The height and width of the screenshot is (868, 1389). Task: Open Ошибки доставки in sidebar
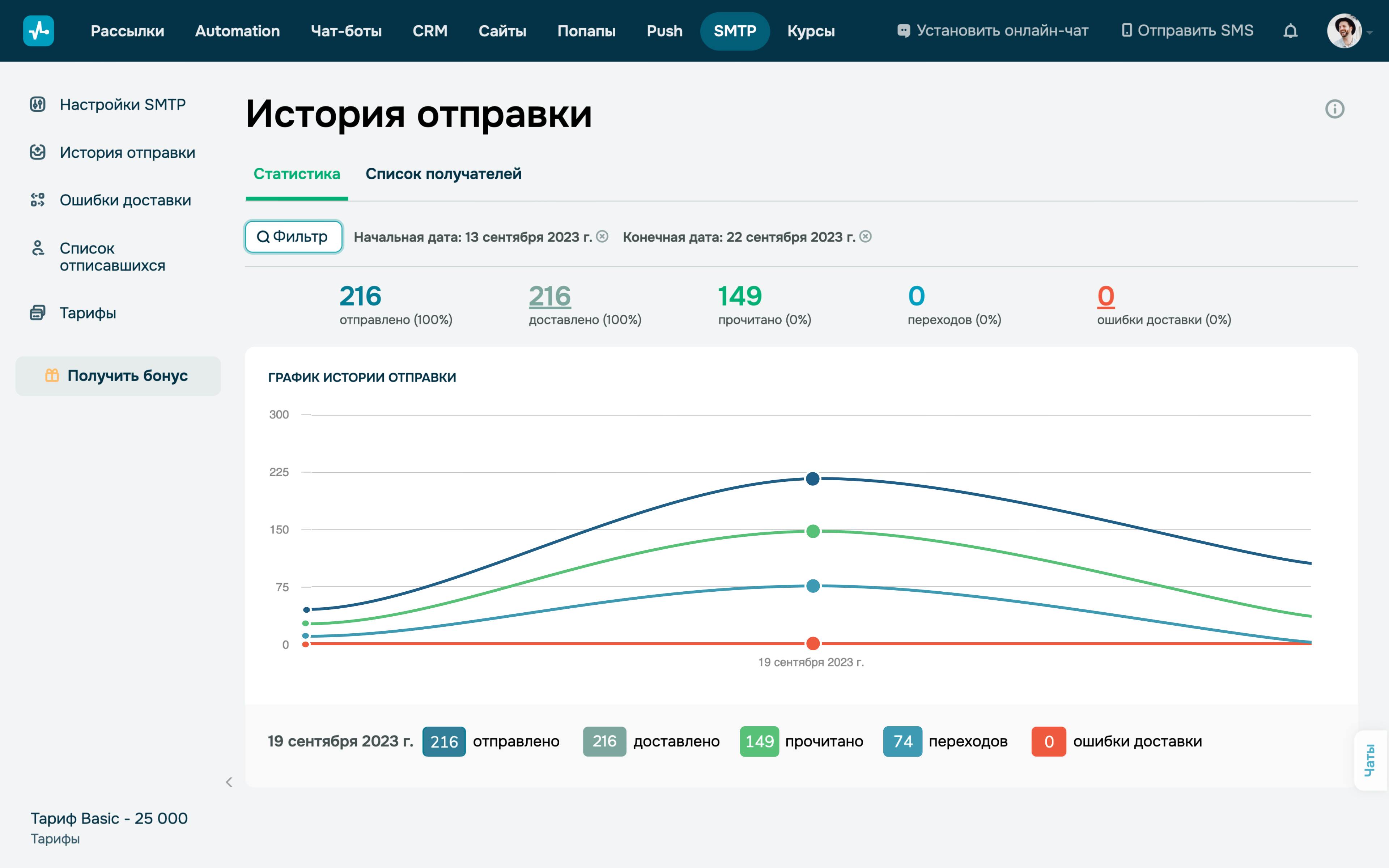click(125, 200)
